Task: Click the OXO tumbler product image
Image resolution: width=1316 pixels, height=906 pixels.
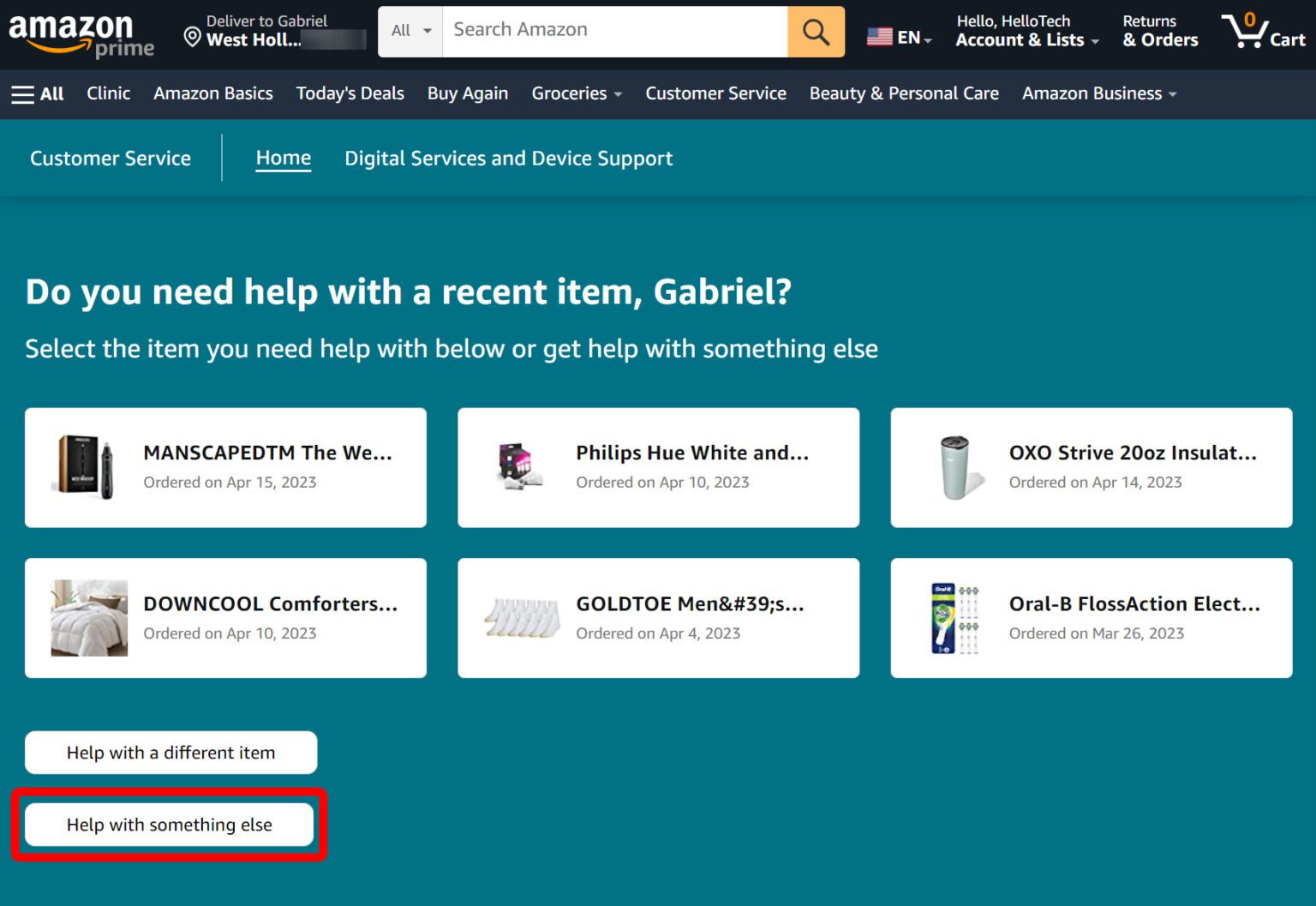Action: click(x=956, y=467)
